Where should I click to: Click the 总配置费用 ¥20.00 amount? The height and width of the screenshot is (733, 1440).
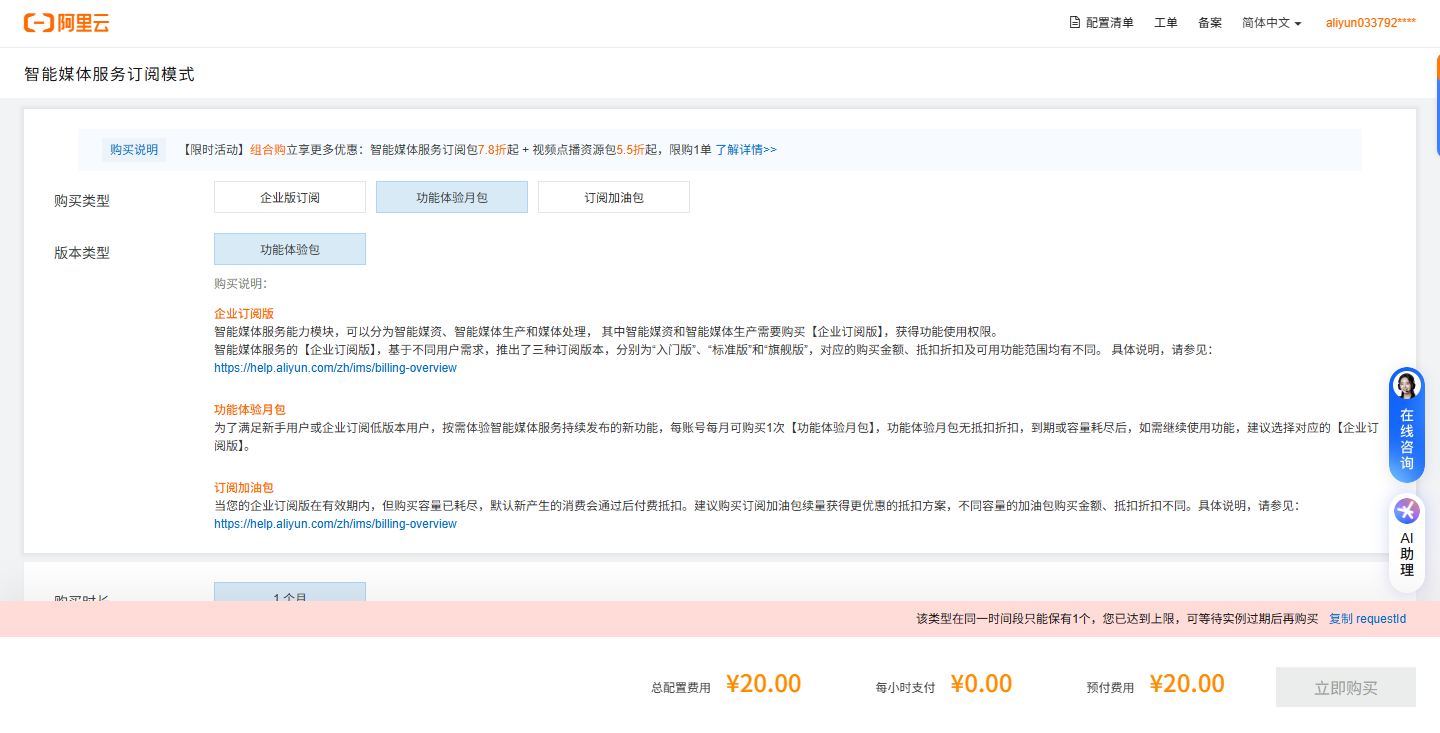(763, 684)
